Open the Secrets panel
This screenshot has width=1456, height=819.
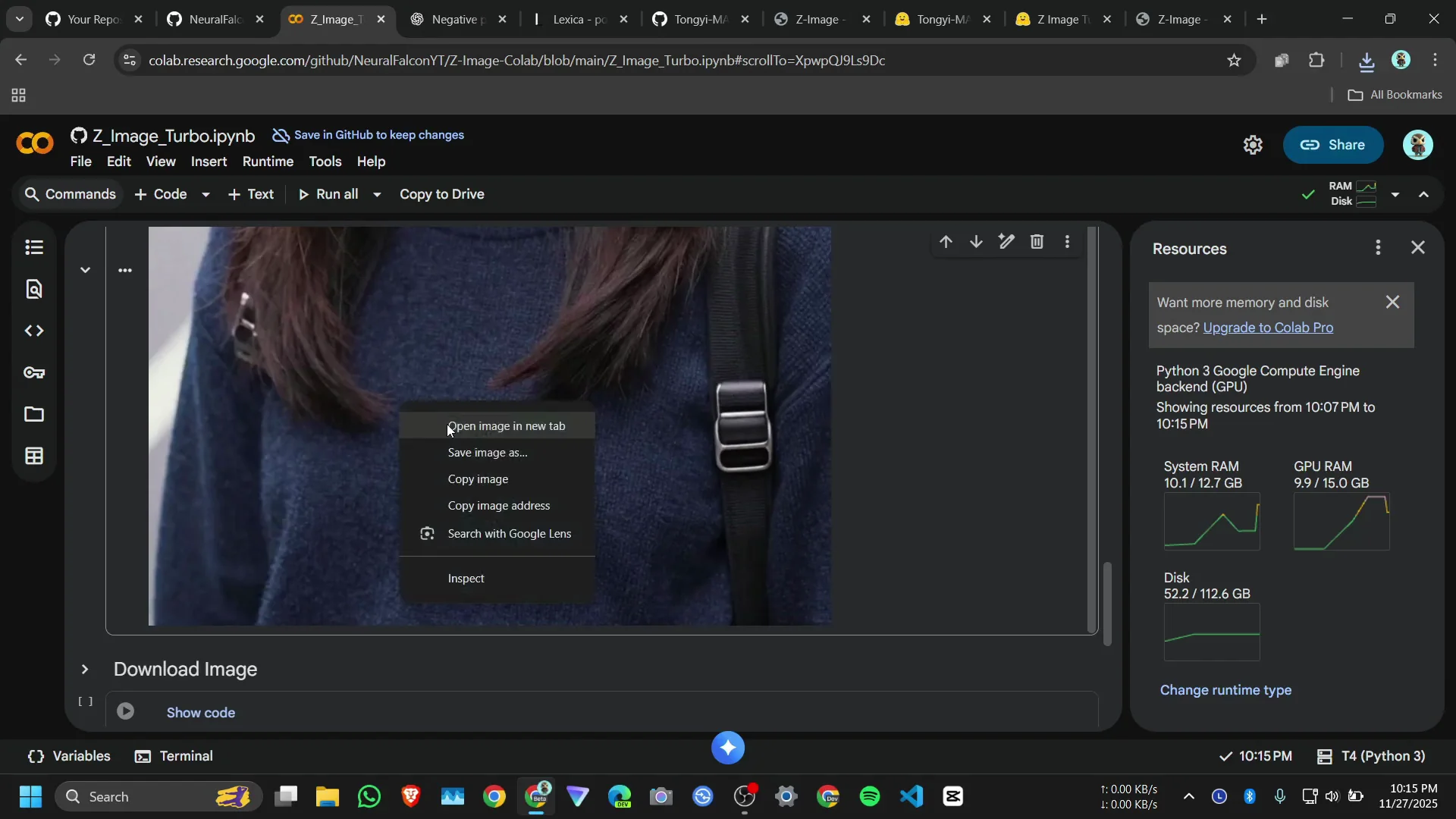(33, 372)
